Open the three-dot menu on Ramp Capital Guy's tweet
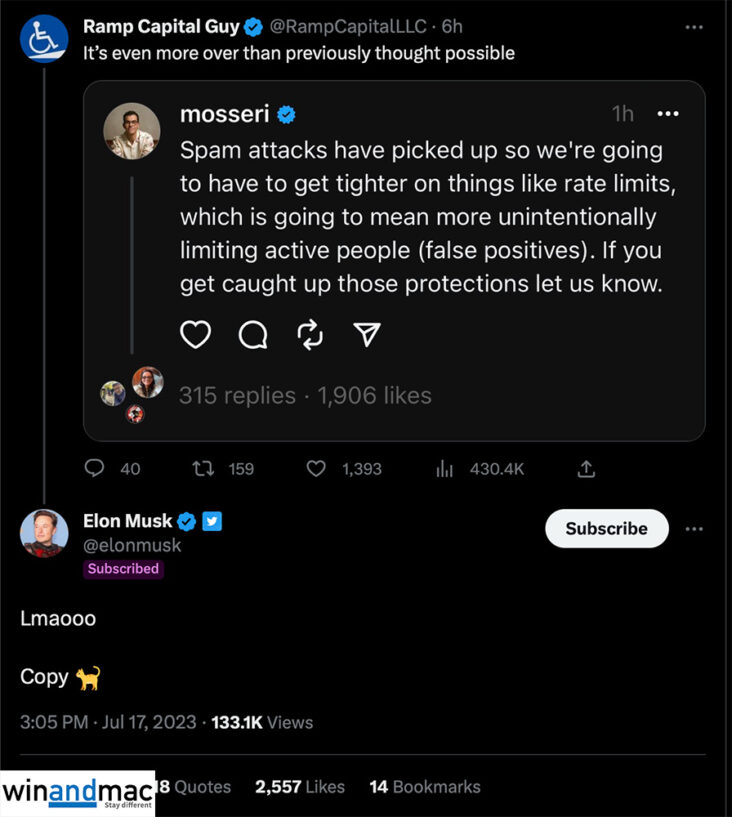 (694, 27)
